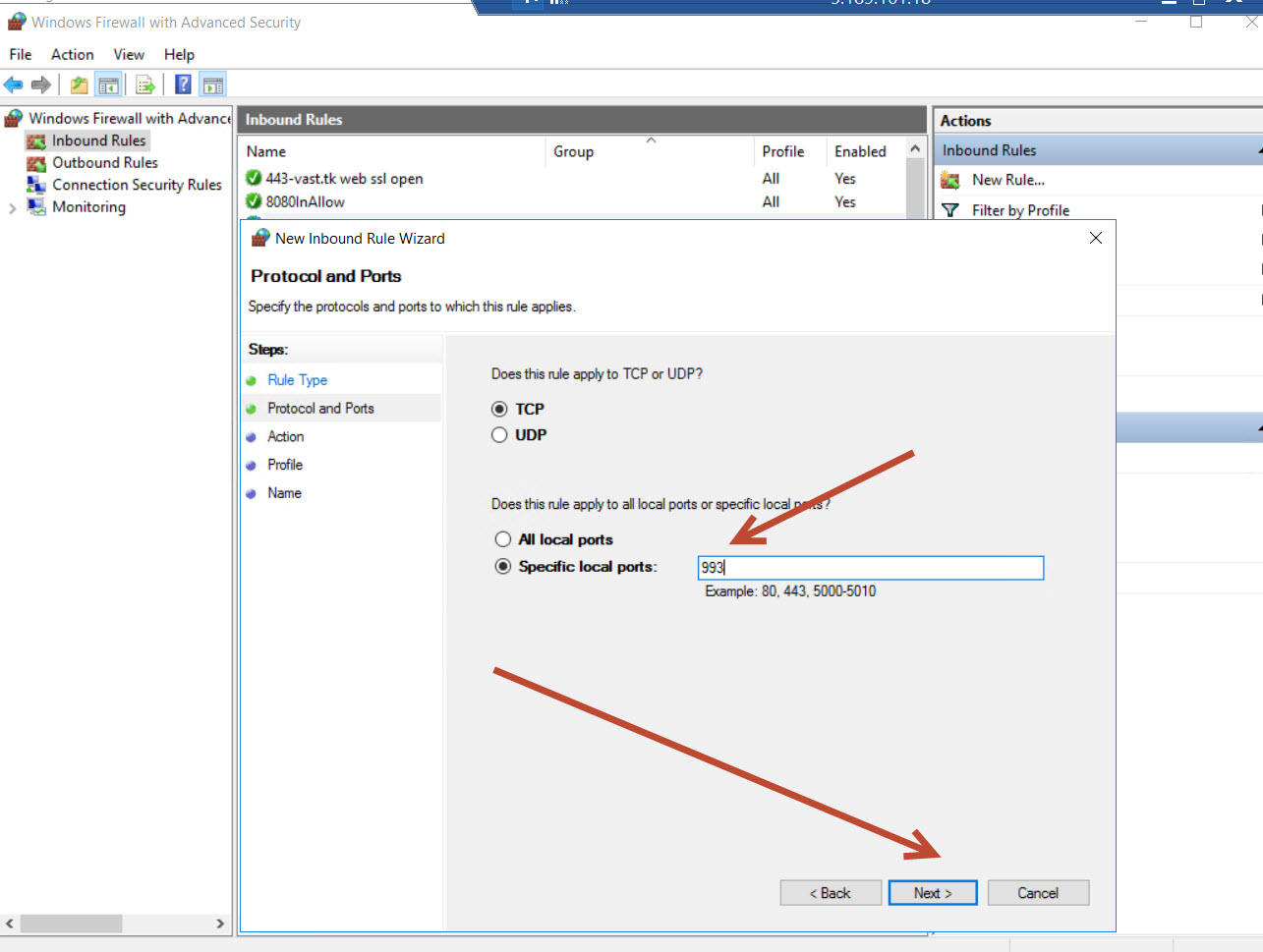This screenshot has width=1263, height=952.
Task: Choose the All local ports option
Action: click(503, 539)
